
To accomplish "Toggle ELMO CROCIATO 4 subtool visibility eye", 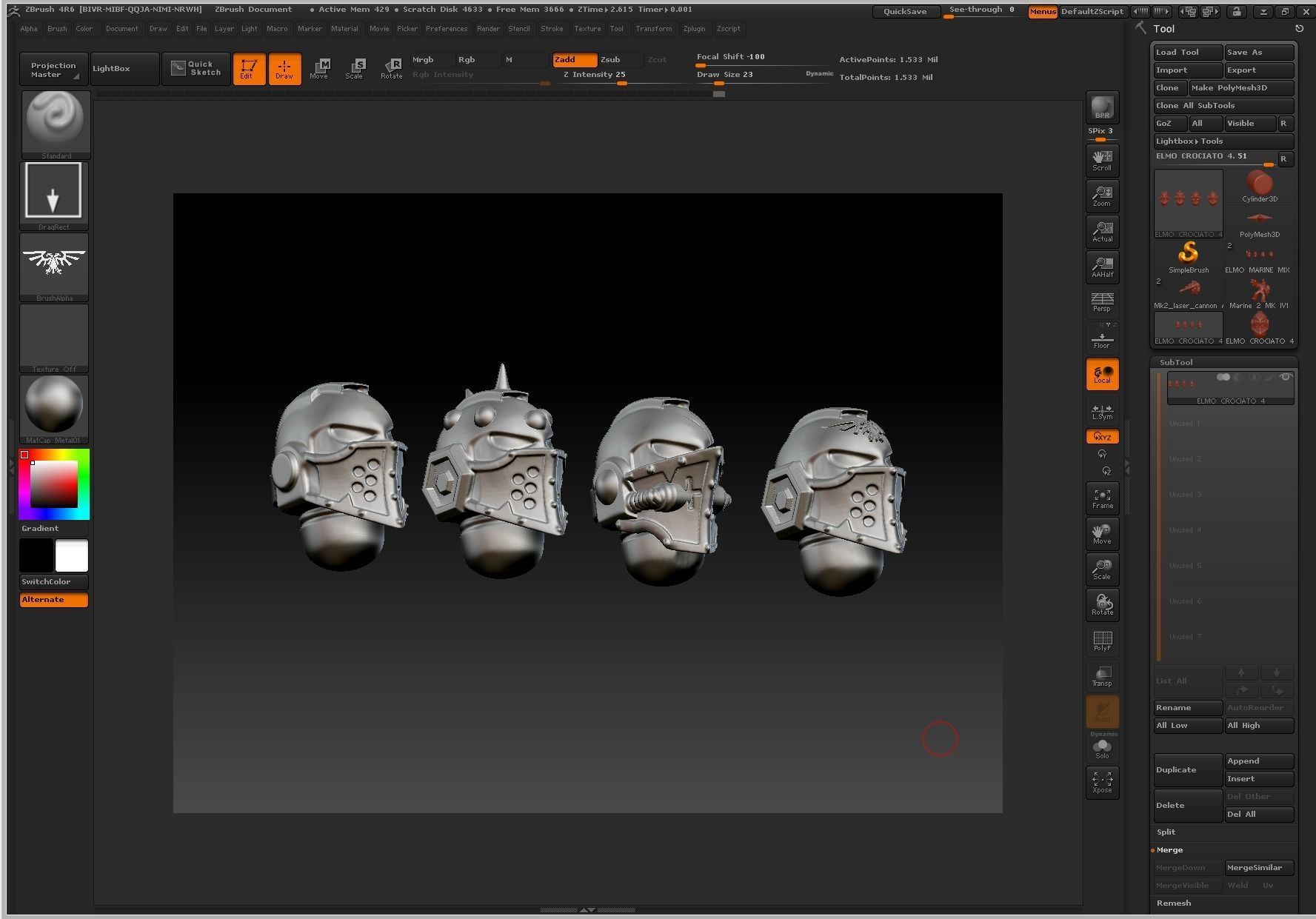I will point(1286,378).
